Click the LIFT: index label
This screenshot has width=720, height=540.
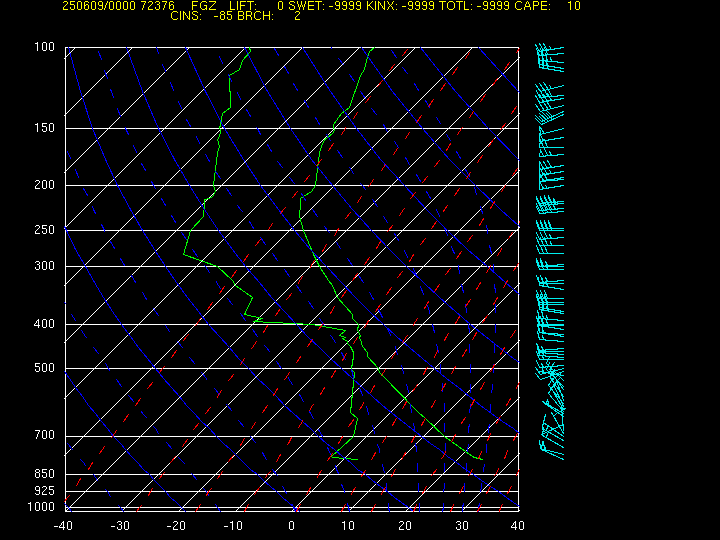point(242,6)
